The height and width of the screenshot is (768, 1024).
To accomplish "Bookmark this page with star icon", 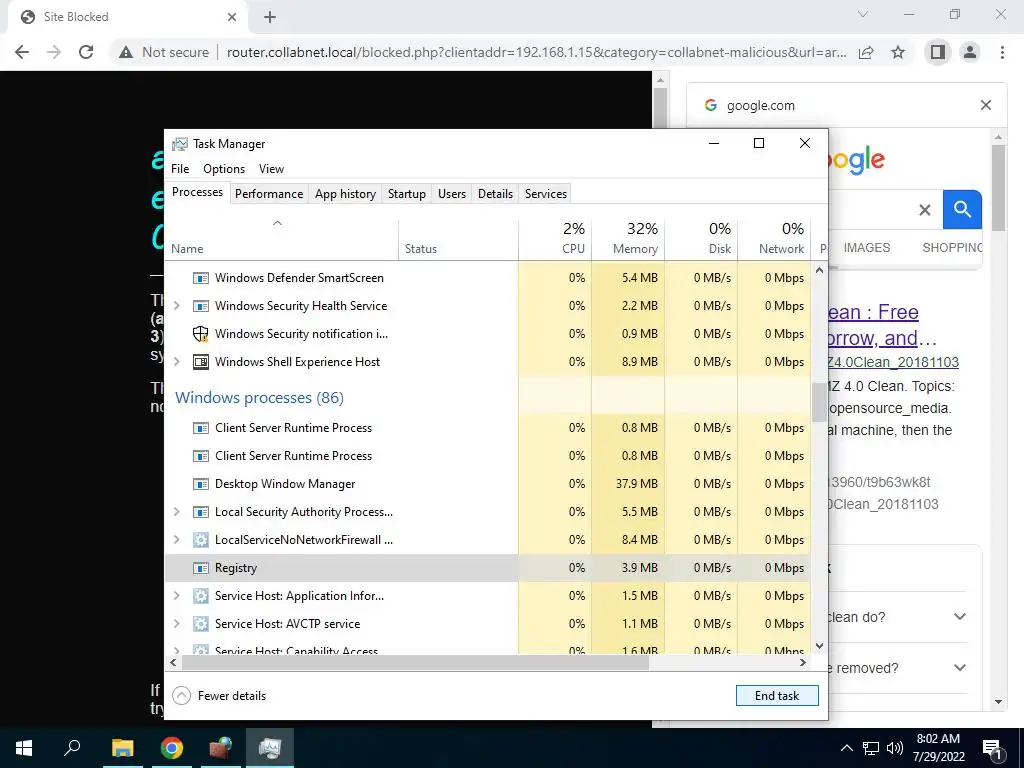I will [x=898, y=52].
